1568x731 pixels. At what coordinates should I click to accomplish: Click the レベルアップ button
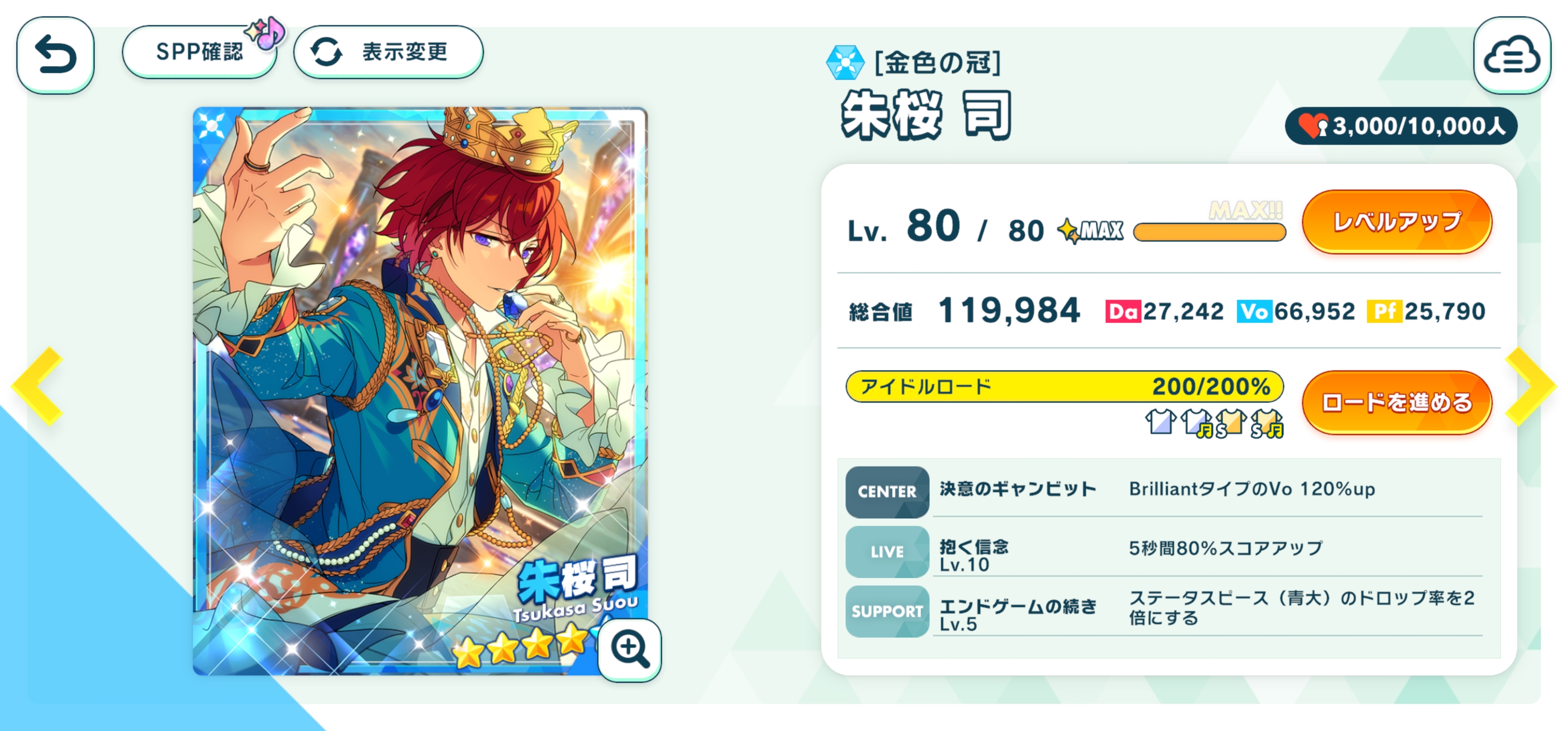[1397, 221]
